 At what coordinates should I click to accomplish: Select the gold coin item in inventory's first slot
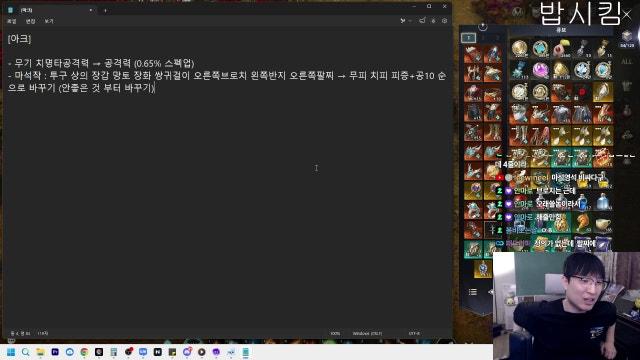click(519, 49)
